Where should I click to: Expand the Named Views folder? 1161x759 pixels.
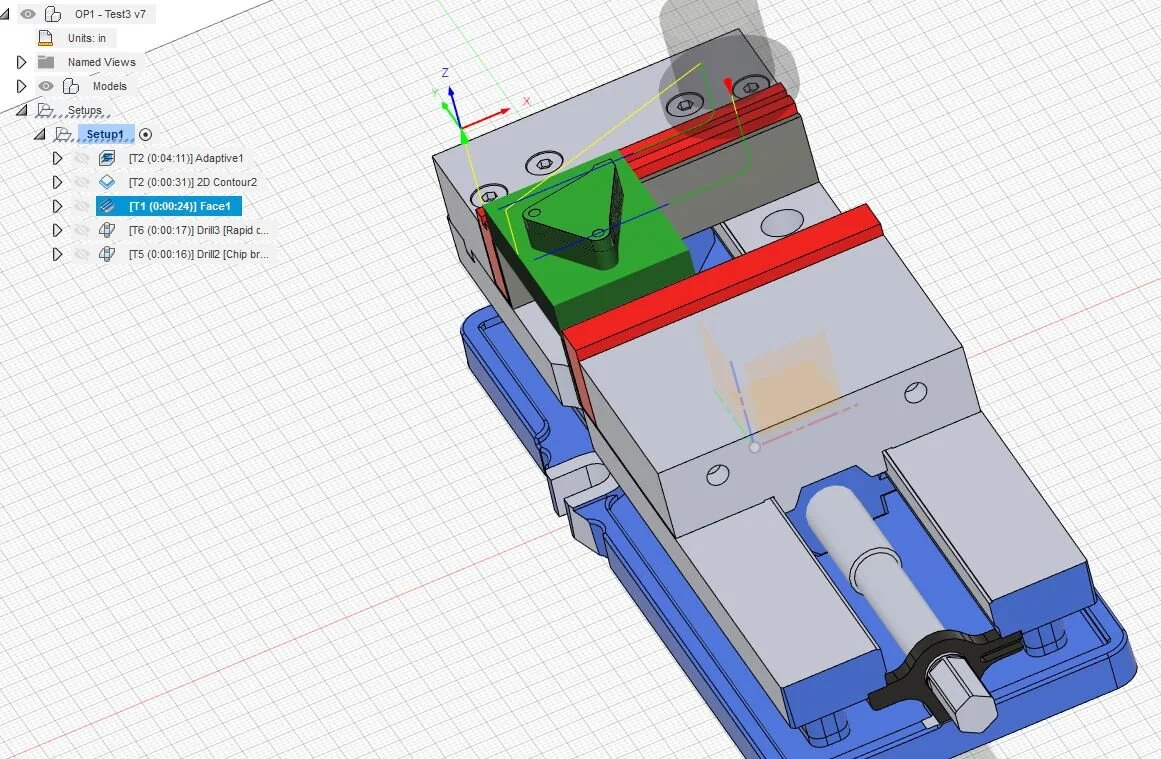(21, 62)
